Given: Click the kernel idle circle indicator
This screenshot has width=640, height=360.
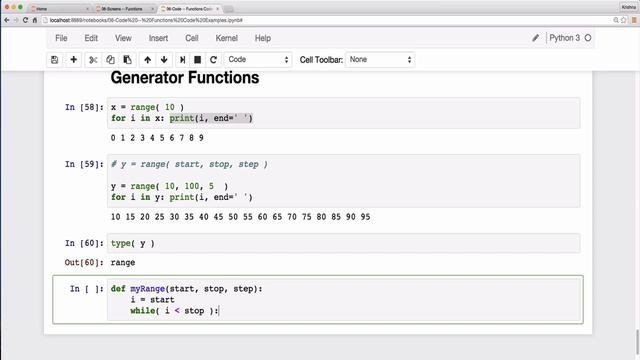Looking at the screenshot, I should pyautogui.click(x=588, y=38).
